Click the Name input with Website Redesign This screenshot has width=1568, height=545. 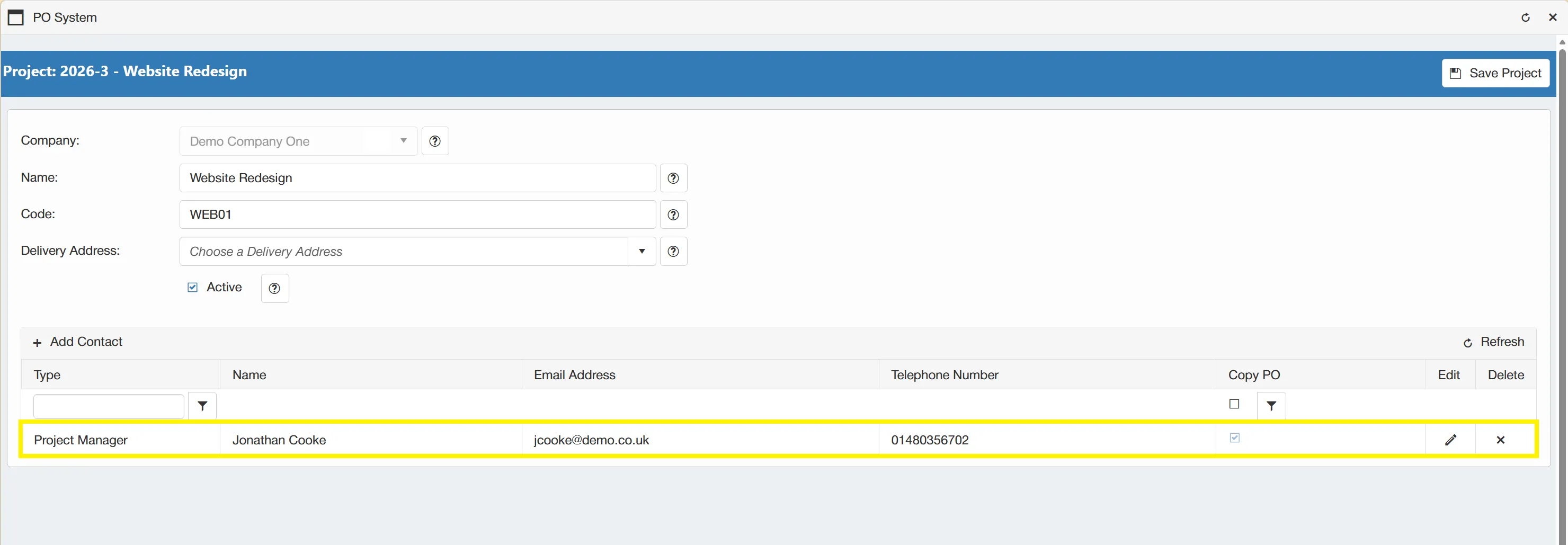[417, 178]
